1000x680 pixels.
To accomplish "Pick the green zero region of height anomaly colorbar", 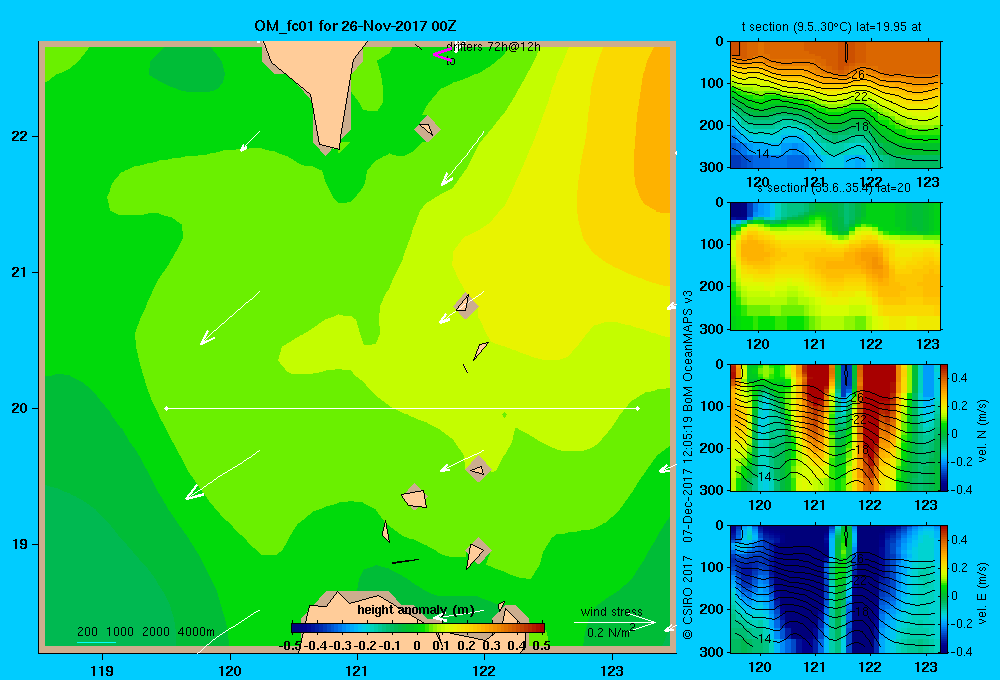I will pyautogui.click(x=418, y=628).
